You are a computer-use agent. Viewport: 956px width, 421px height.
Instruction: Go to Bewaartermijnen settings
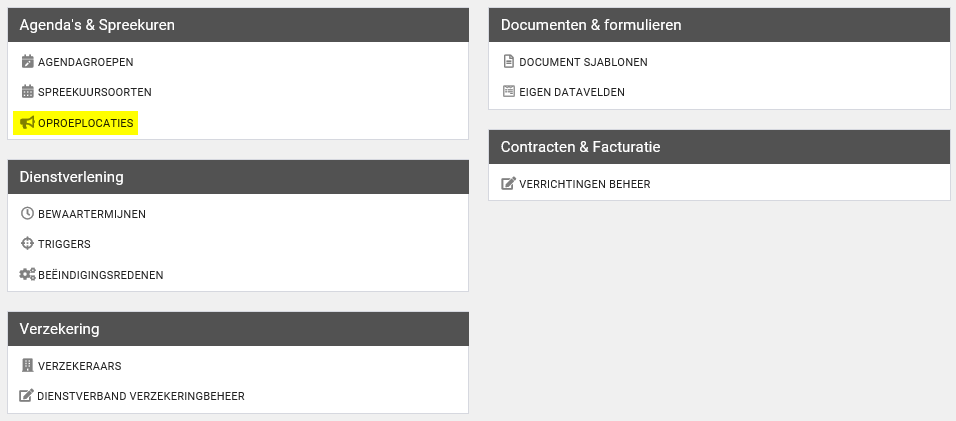click(92, 214)
